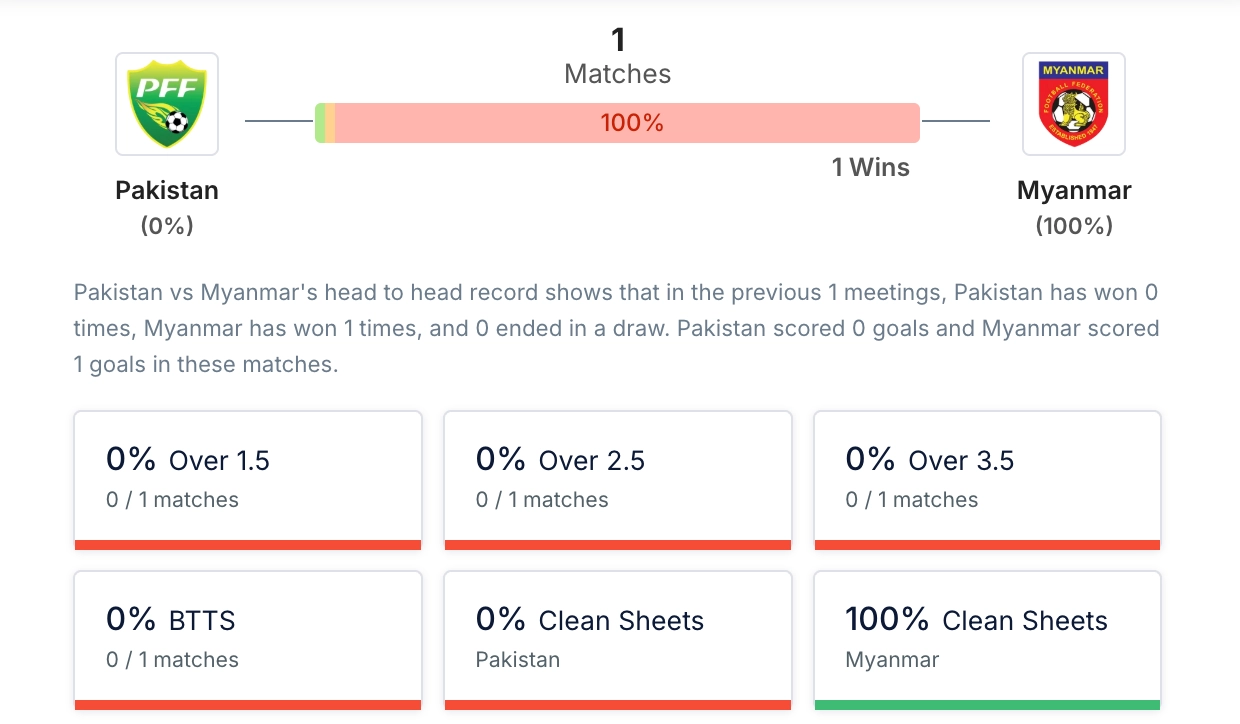The image size is (1240, 724).
Task: Expand the Matches counter at the top
Action: [x=617, y=55]
